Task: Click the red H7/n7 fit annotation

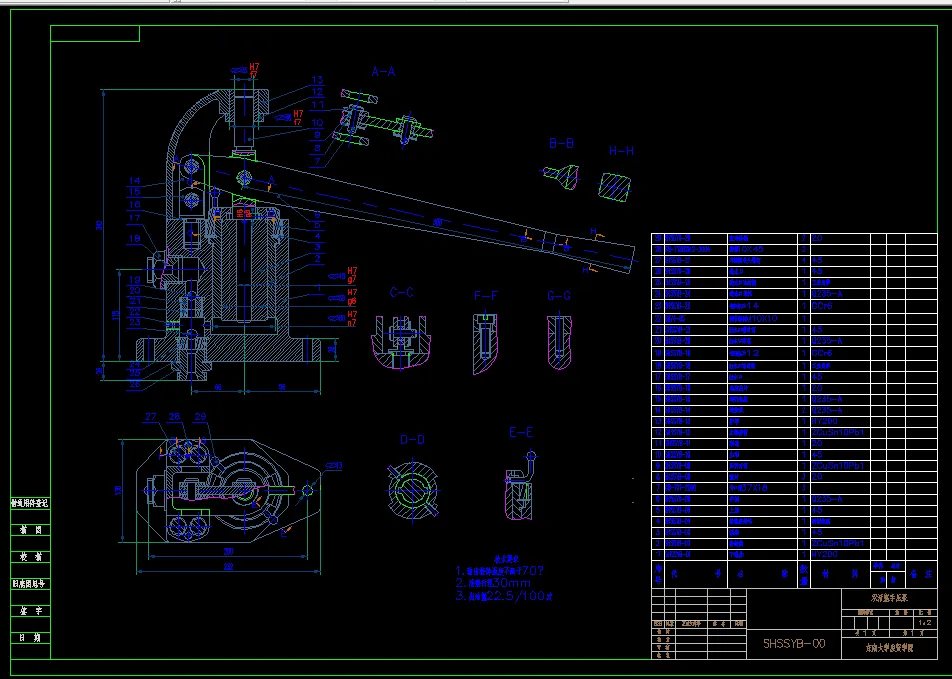Action: point(352,318)
